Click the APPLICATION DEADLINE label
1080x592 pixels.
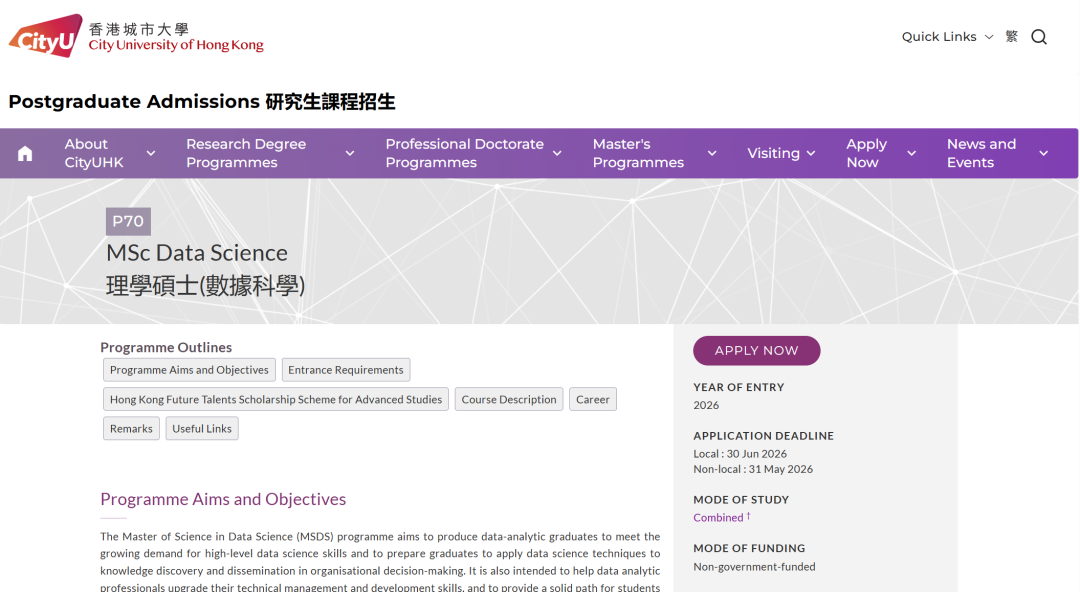tap(763, 436)
